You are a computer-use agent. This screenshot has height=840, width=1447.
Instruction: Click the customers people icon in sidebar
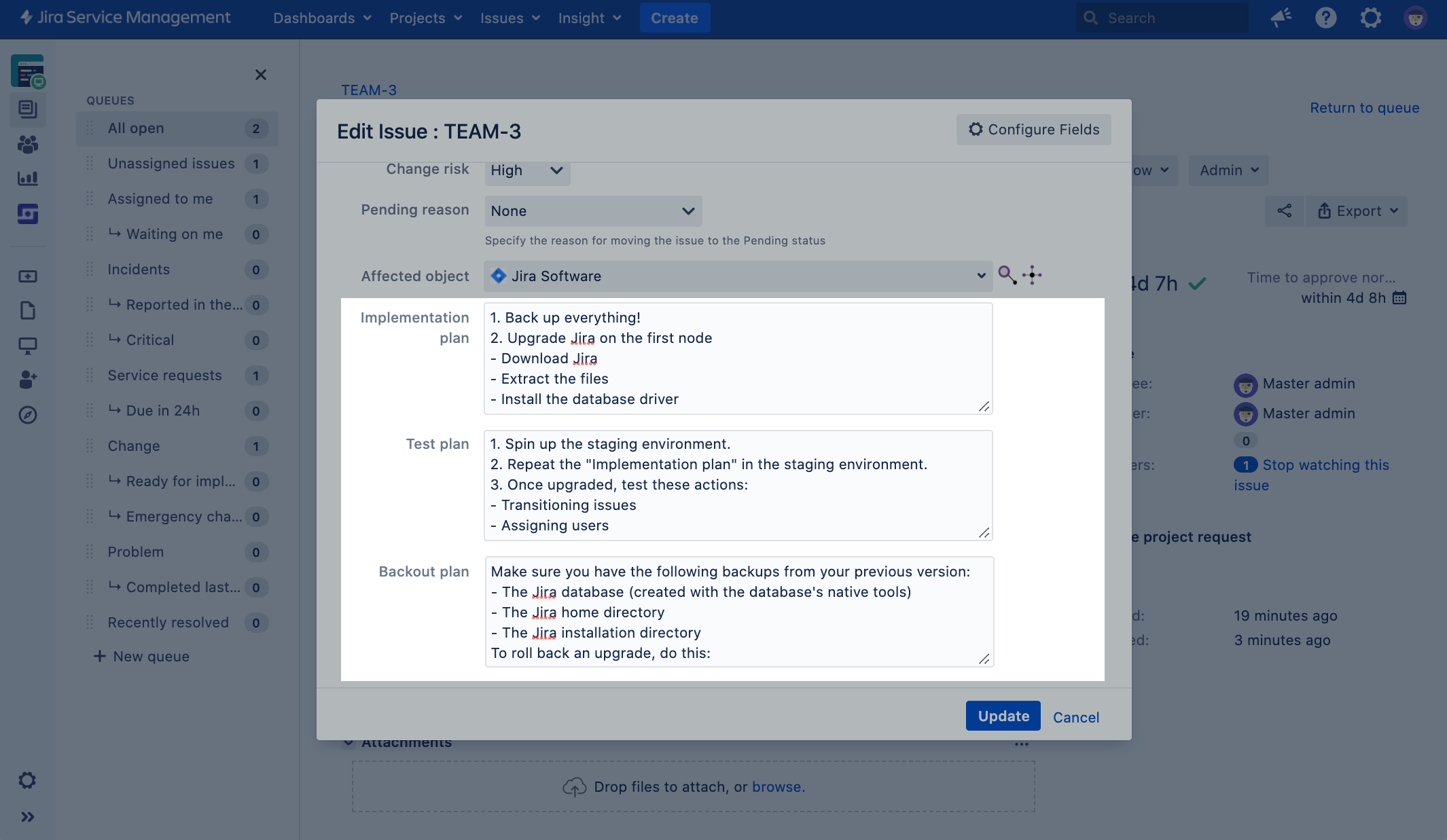coord(28,144)
